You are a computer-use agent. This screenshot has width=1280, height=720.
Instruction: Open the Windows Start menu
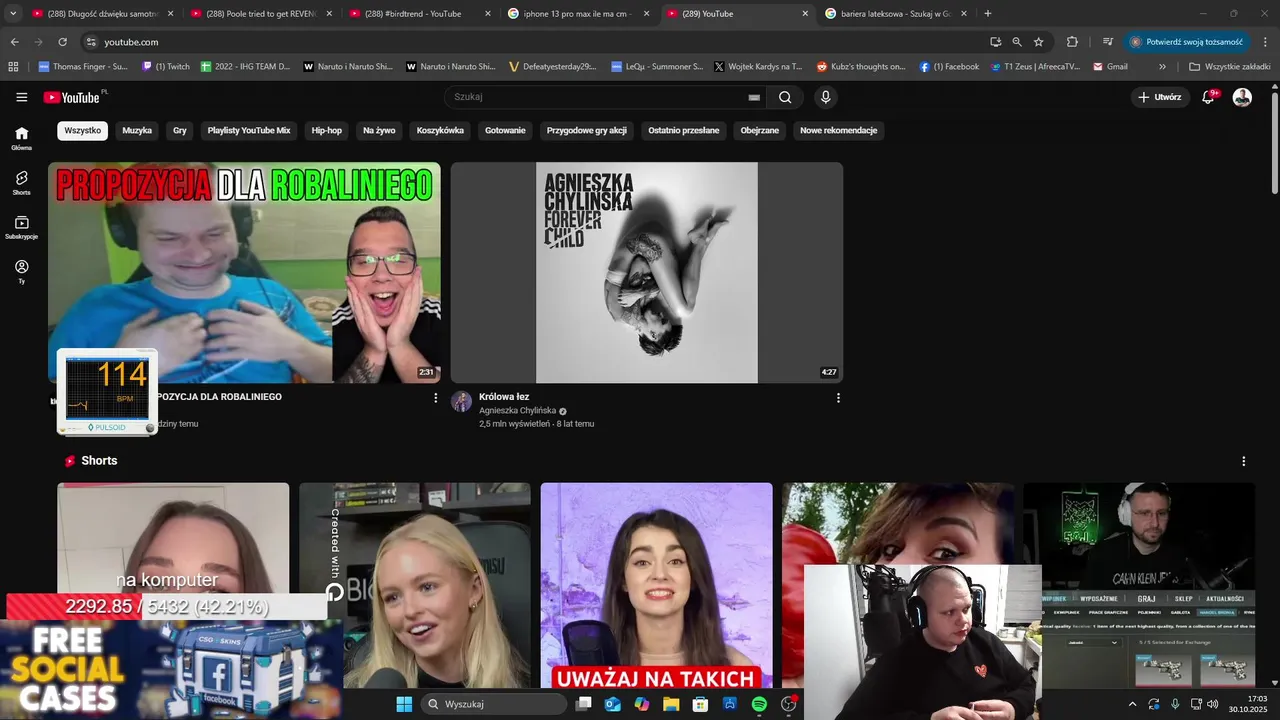point(404,704)
